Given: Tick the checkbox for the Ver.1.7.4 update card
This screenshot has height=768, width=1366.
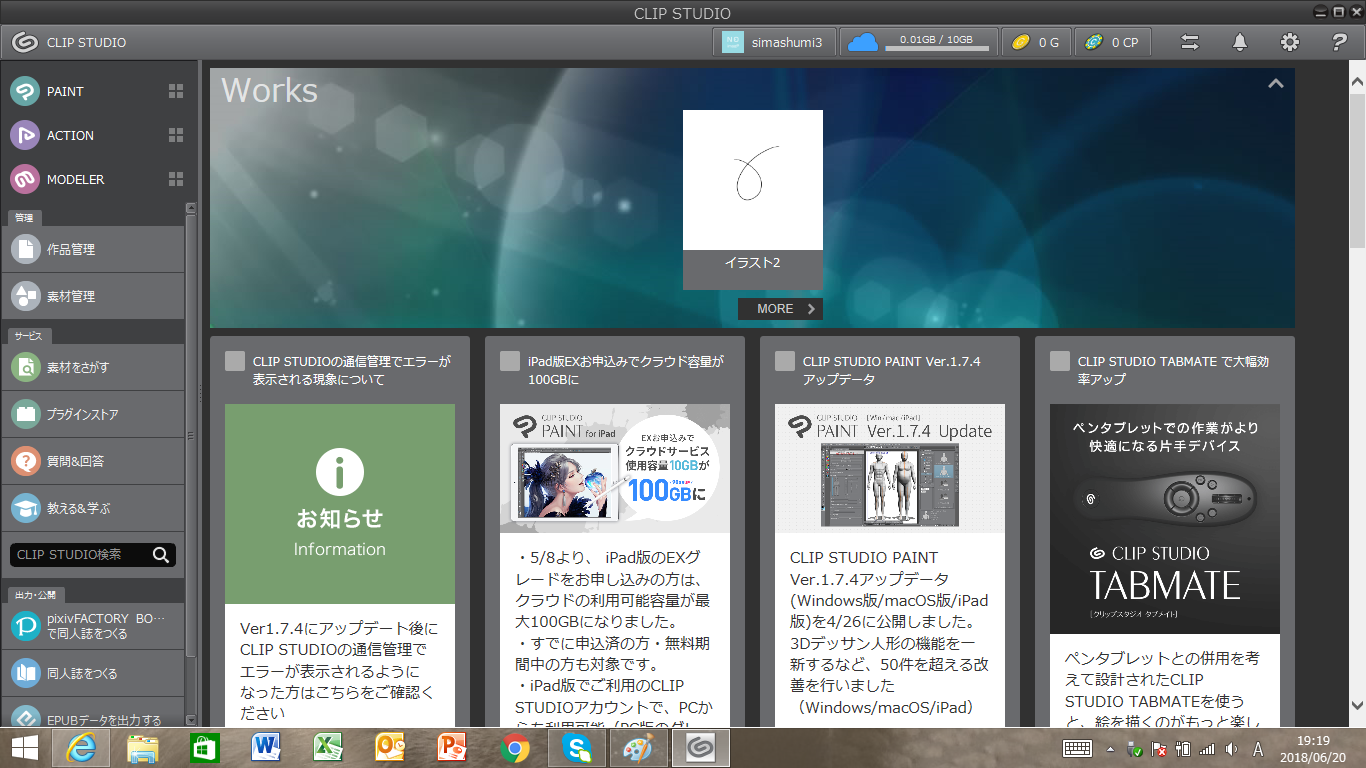Looking at the screenshot, I should (x=785, y=361).
